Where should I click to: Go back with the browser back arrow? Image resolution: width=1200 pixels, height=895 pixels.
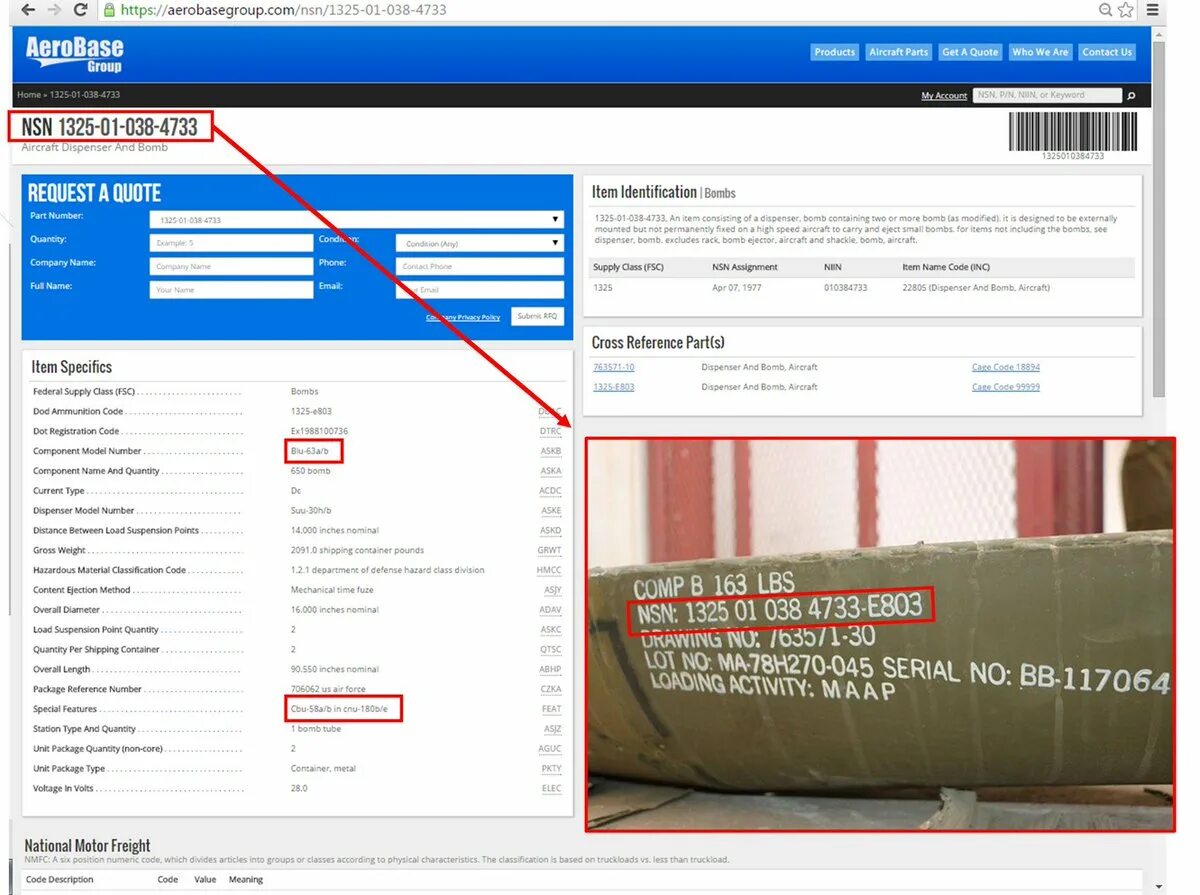click(28, 10)
